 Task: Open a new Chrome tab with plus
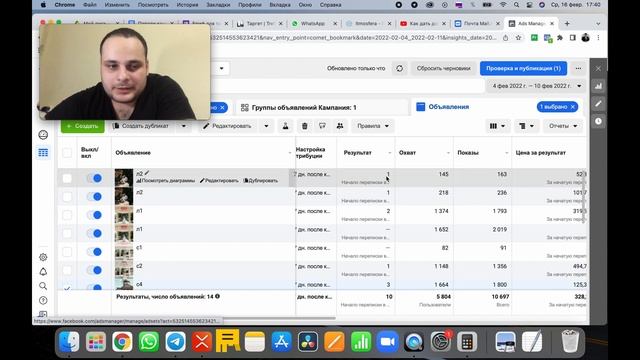click(567, 24)
